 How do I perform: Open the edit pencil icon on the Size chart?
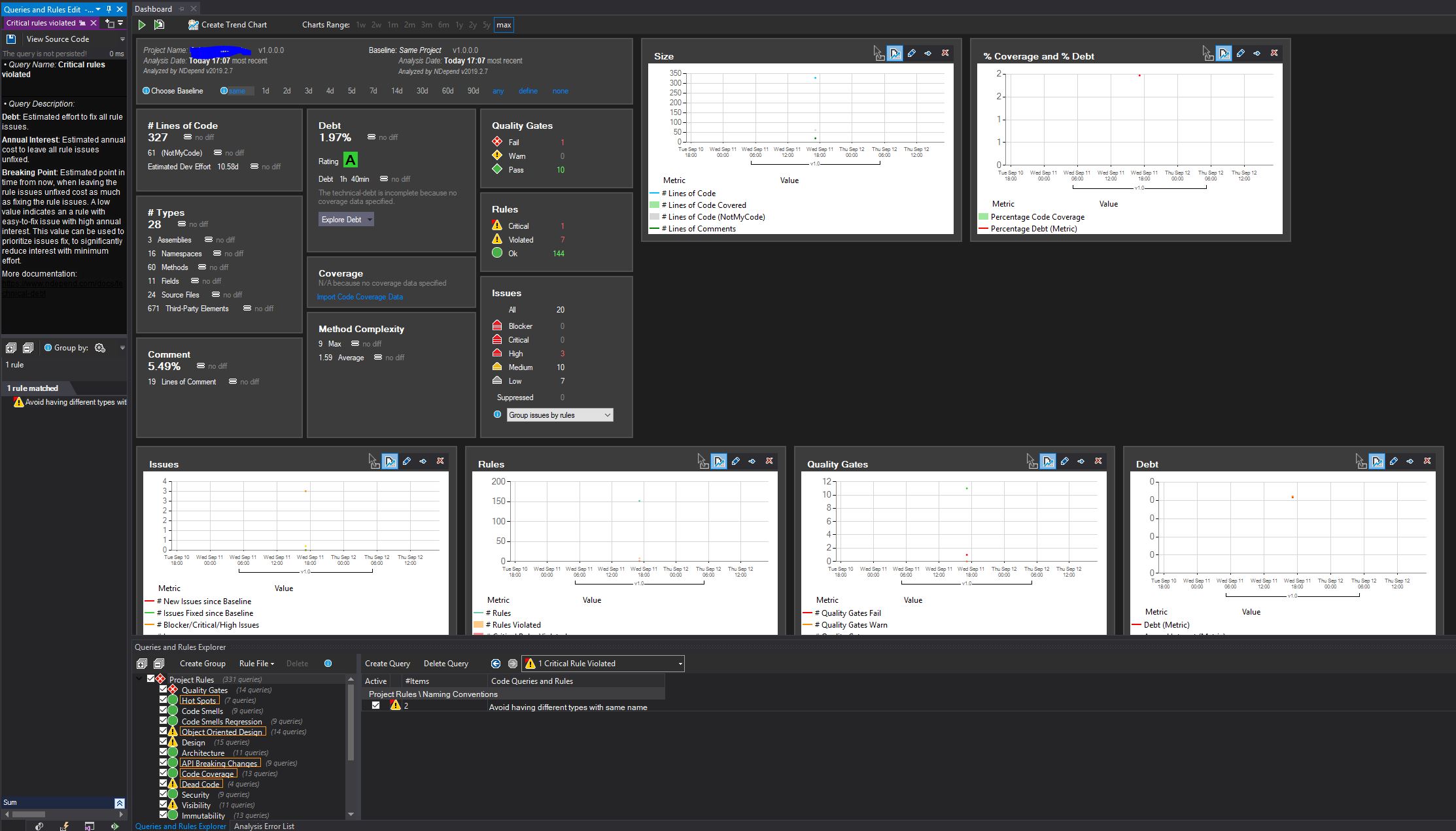pos(912,53)
